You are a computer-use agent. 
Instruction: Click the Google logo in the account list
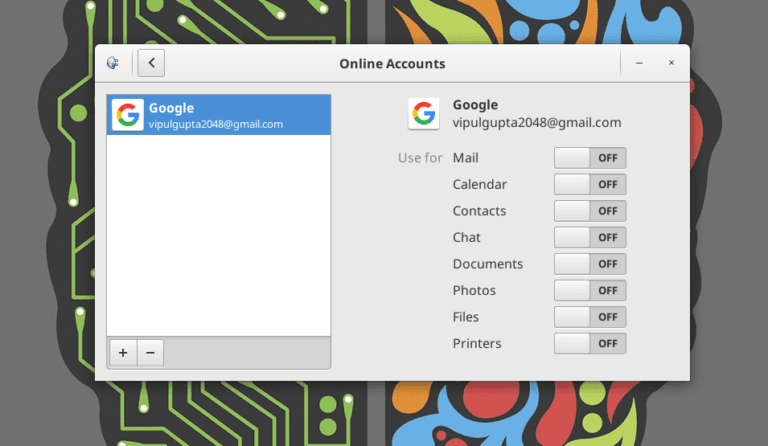click(x=128, y=115)
